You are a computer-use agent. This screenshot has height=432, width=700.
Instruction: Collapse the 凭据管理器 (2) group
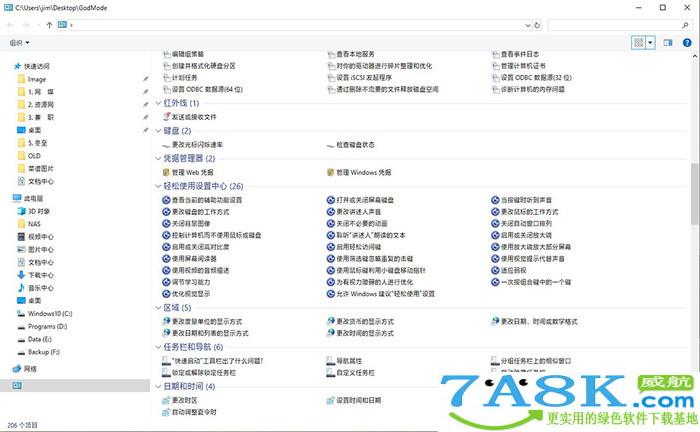pos(158,158)
